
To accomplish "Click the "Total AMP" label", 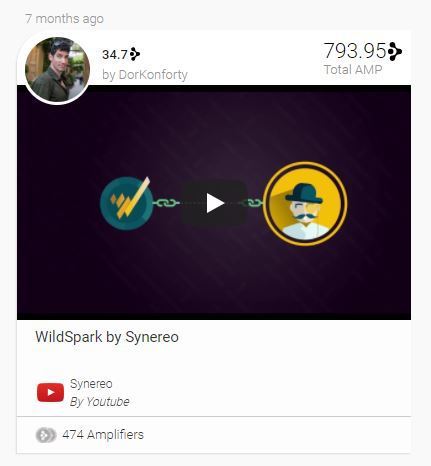I will 353,70.
